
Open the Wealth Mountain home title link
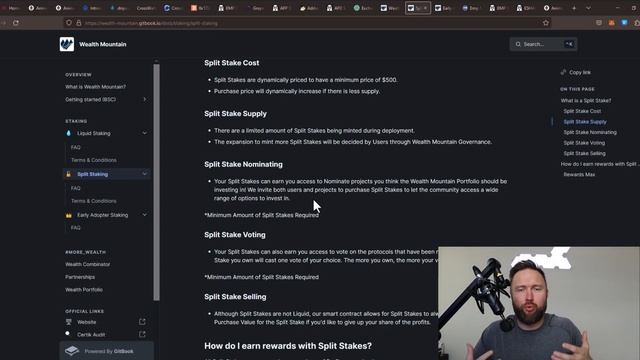[x=102, y=44]
